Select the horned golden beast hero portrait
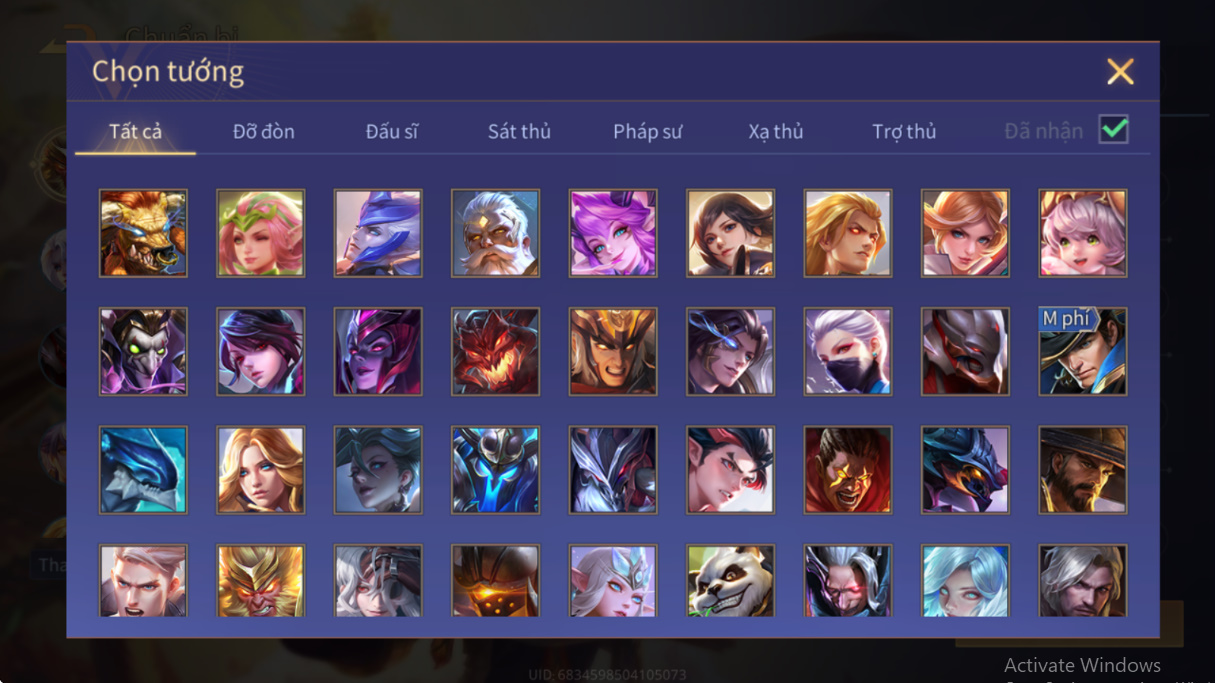Viewport: 1215px width, 683px height. (143, 233)
